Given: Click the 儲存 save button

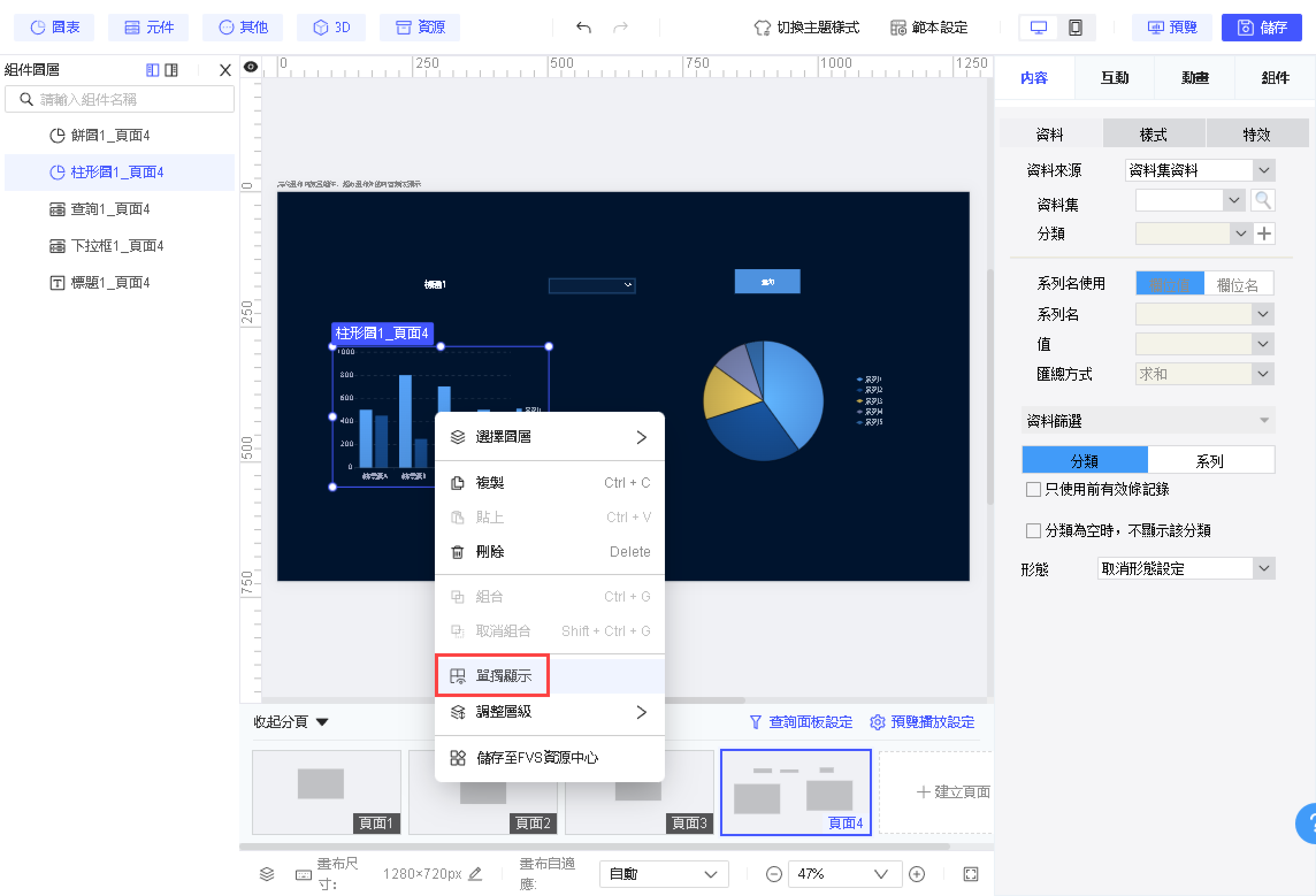Looking at the screenshot, I should 1261,27.
